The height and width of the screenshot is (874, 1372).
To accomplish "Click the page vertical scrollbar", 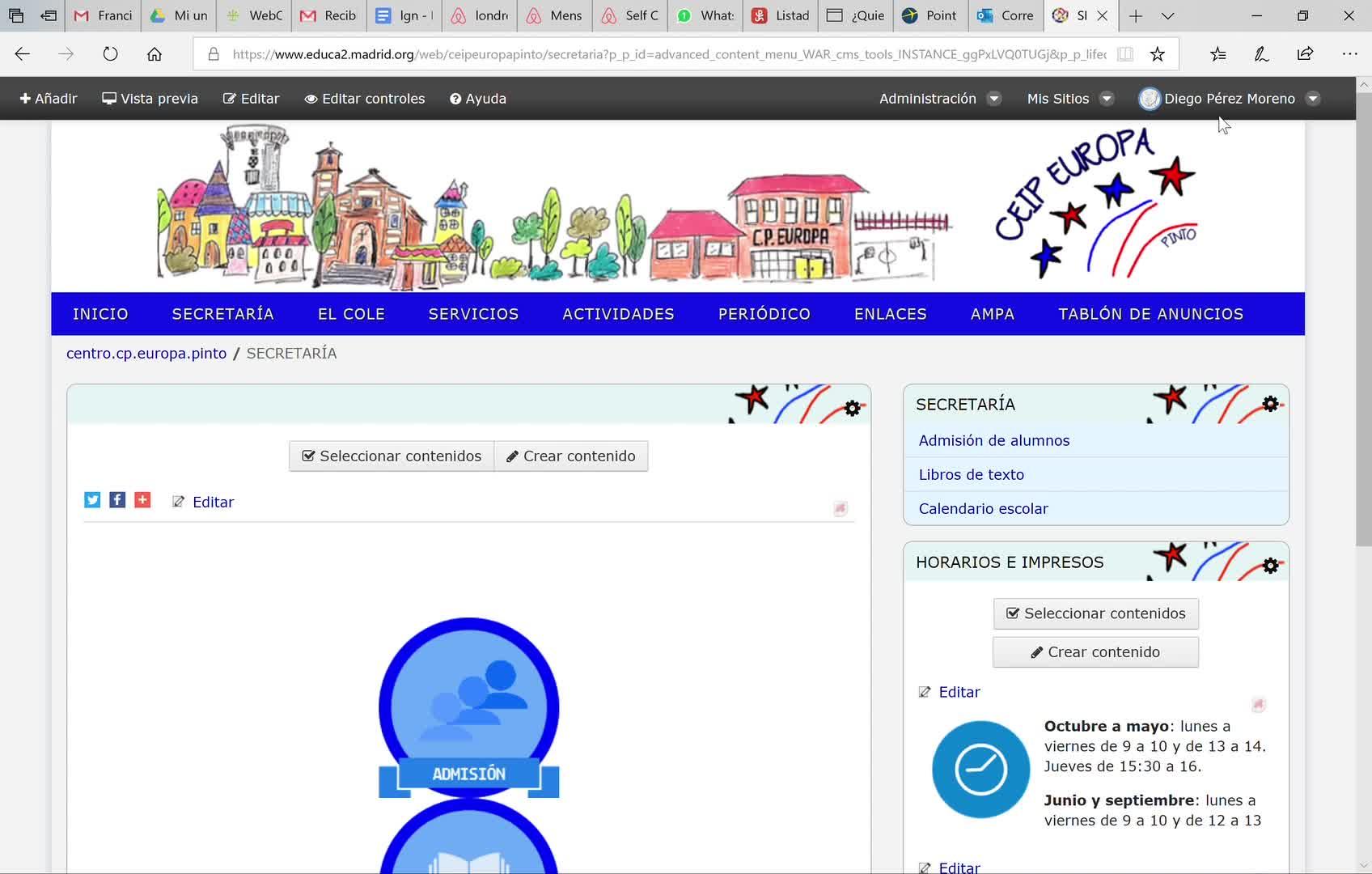I will [x=1364, y=319].
